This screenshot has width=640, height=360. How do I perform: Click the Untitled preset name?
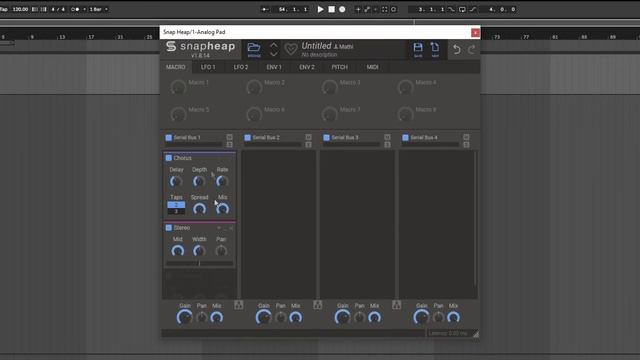316,46
